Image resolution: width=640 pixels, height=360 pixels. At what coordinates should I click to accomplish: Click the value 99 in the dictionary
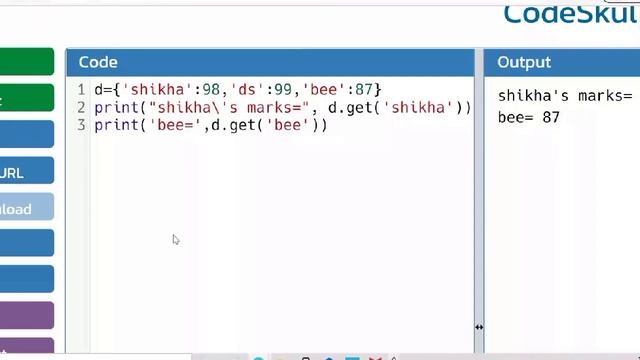click(x=283, y=89)
